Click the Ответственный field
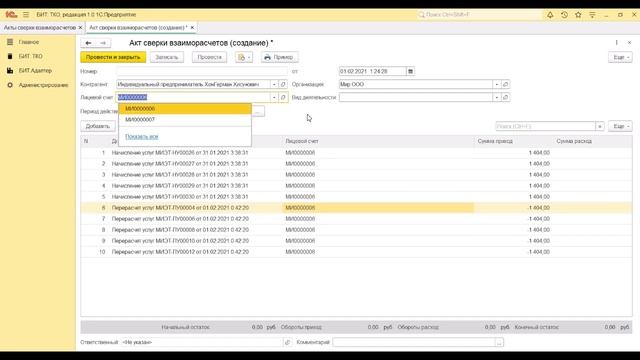Image resolution: width=640 pixels, height=360 pixels. [202, 342]
